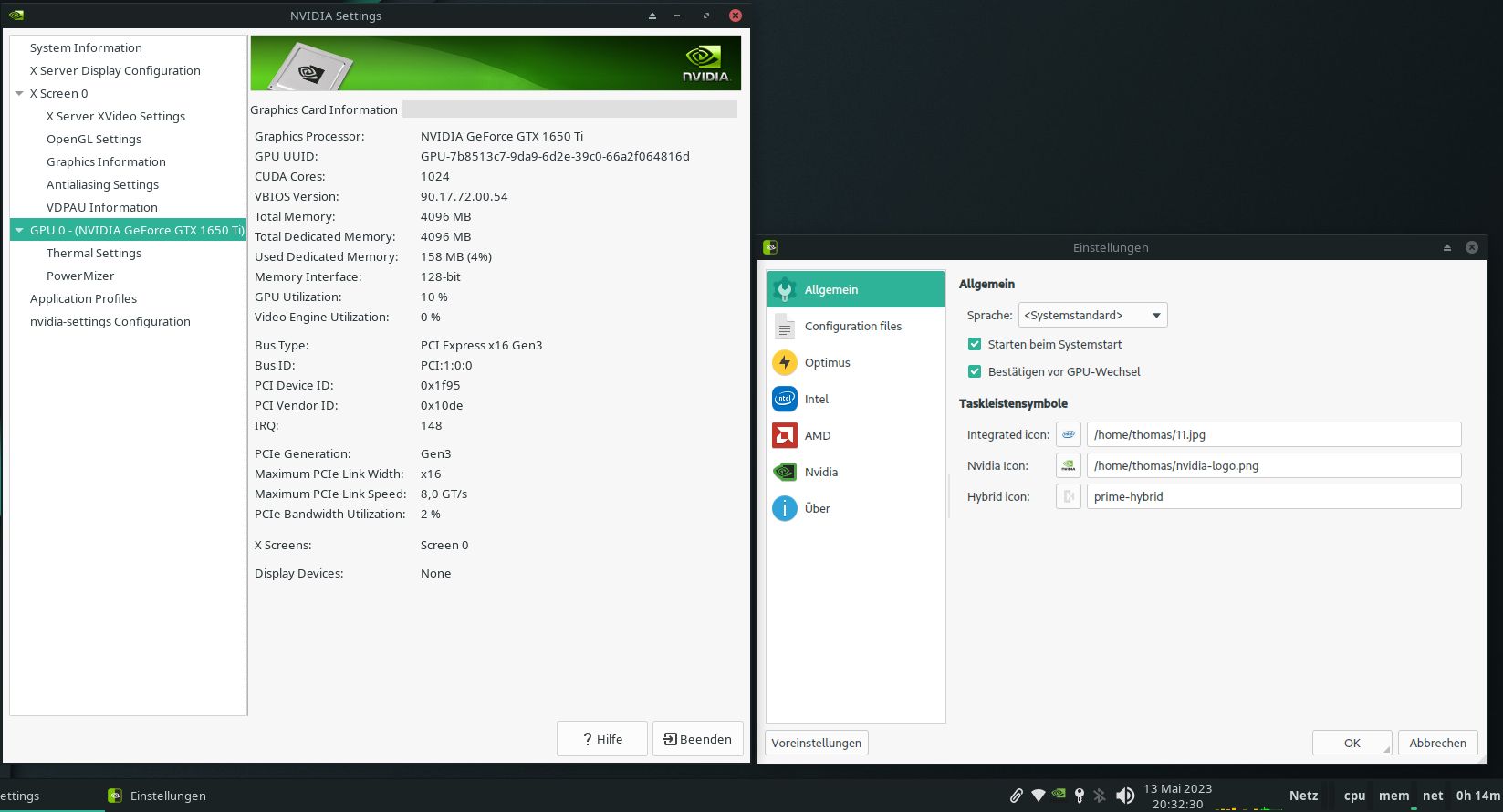Screen dimensions: 1503x812
Task: Click the Beenden button in NVIDIA Settings
Action: [697, 739]
